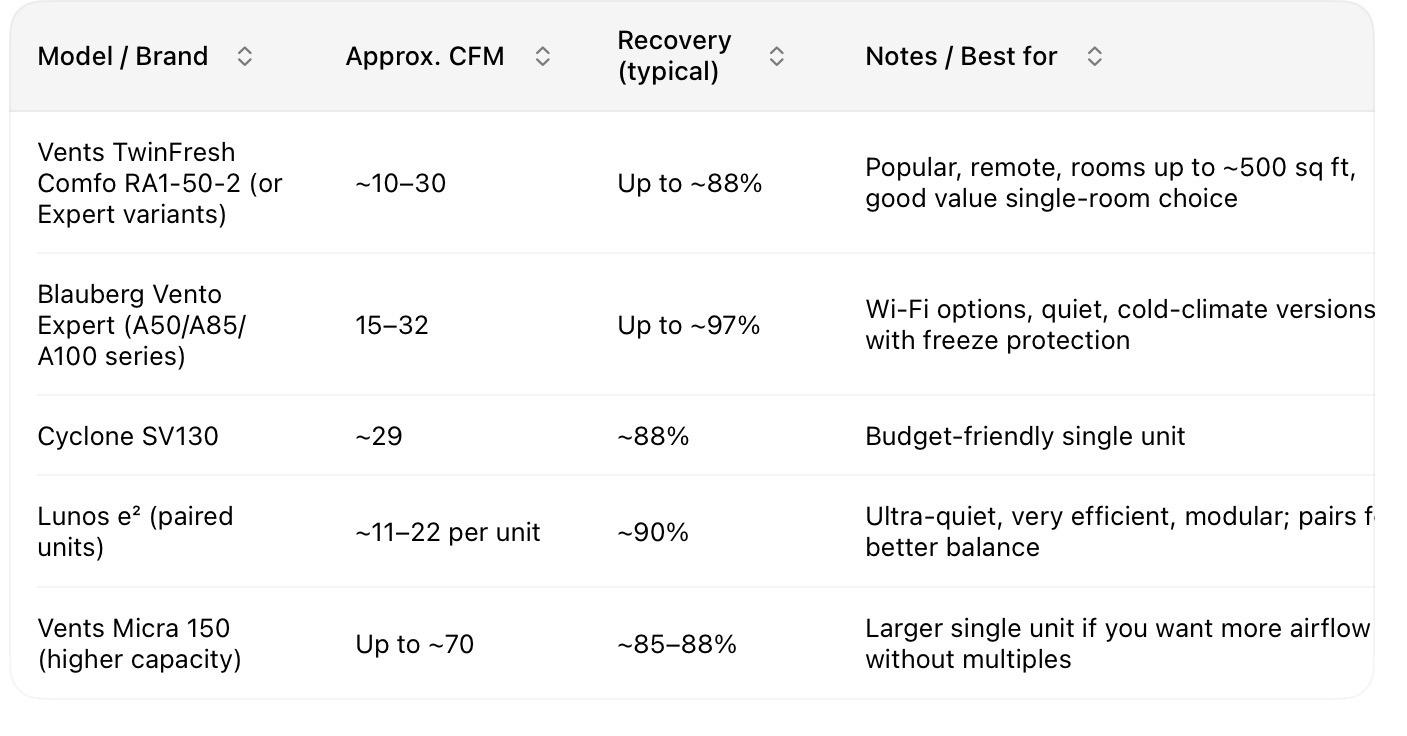
Task: Select the Approx. CFM column header text
Action: [x=425, y=56]
